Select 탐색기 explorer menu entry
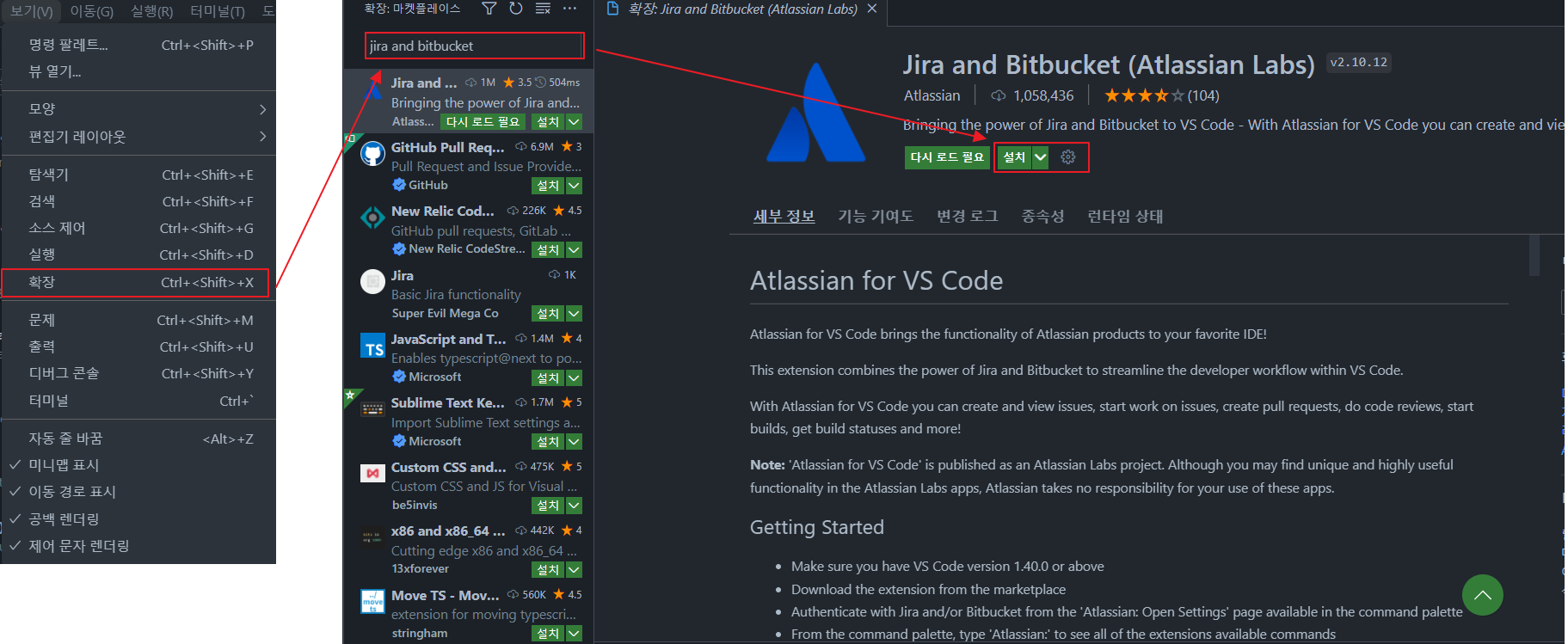 [138, 175]
